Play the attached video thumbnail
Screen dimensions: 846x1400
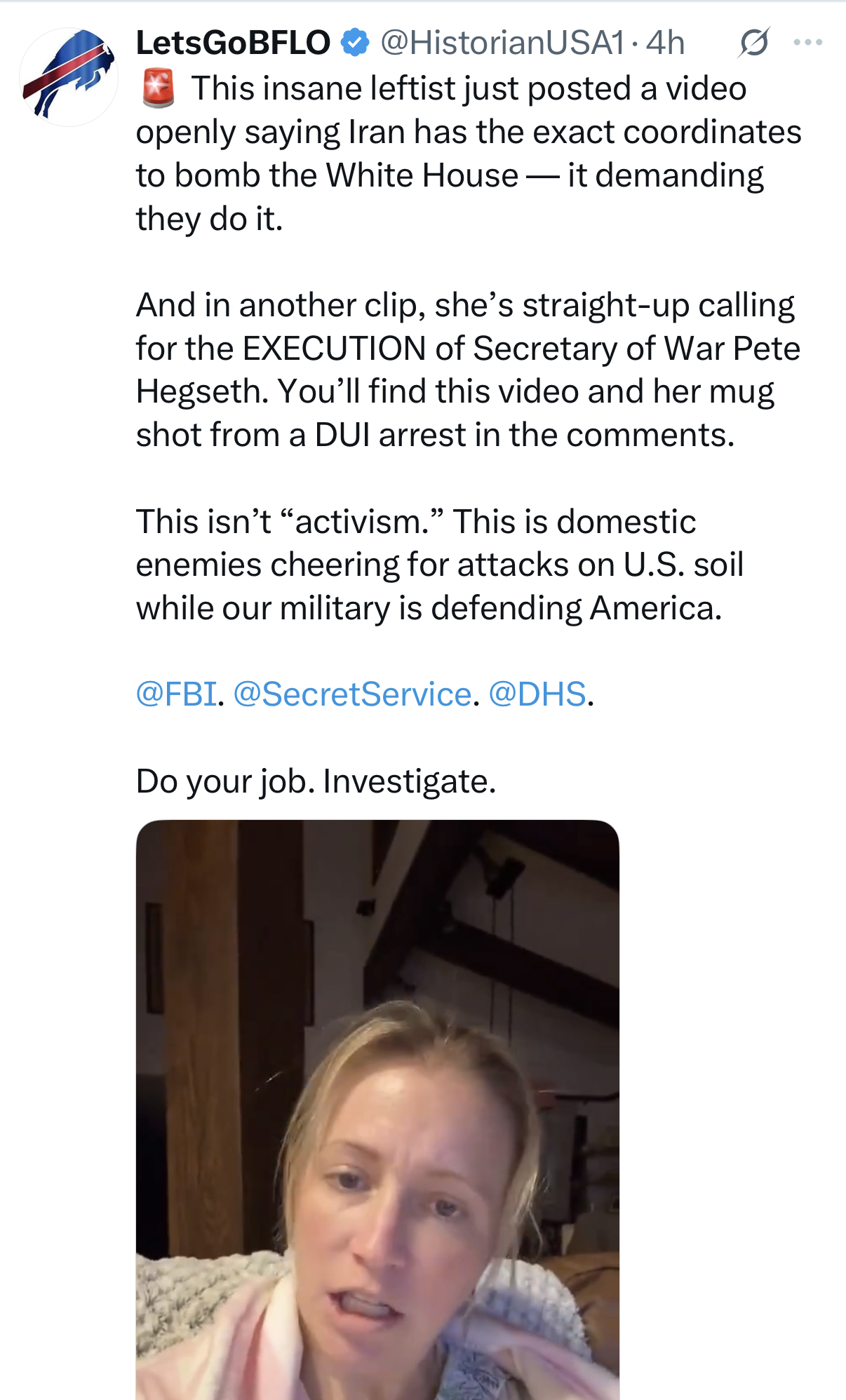coord(377,1108)
